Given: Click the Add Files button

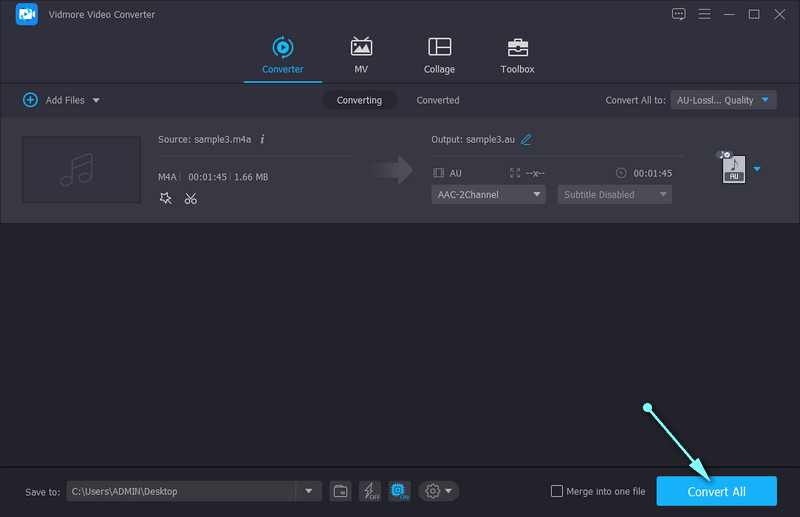Looking at the screenshot, I should (60, 100).
